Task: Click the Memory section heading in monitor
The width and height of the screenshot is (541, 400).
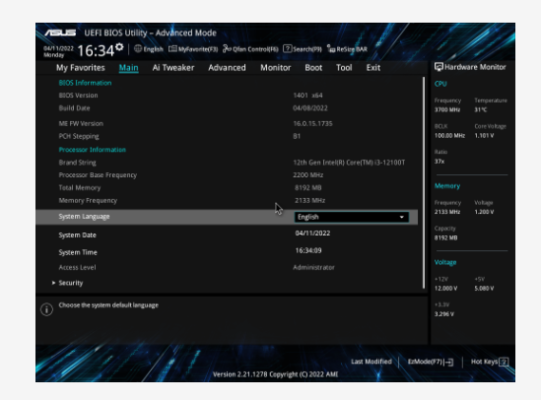Action: [x=447, y=186]
